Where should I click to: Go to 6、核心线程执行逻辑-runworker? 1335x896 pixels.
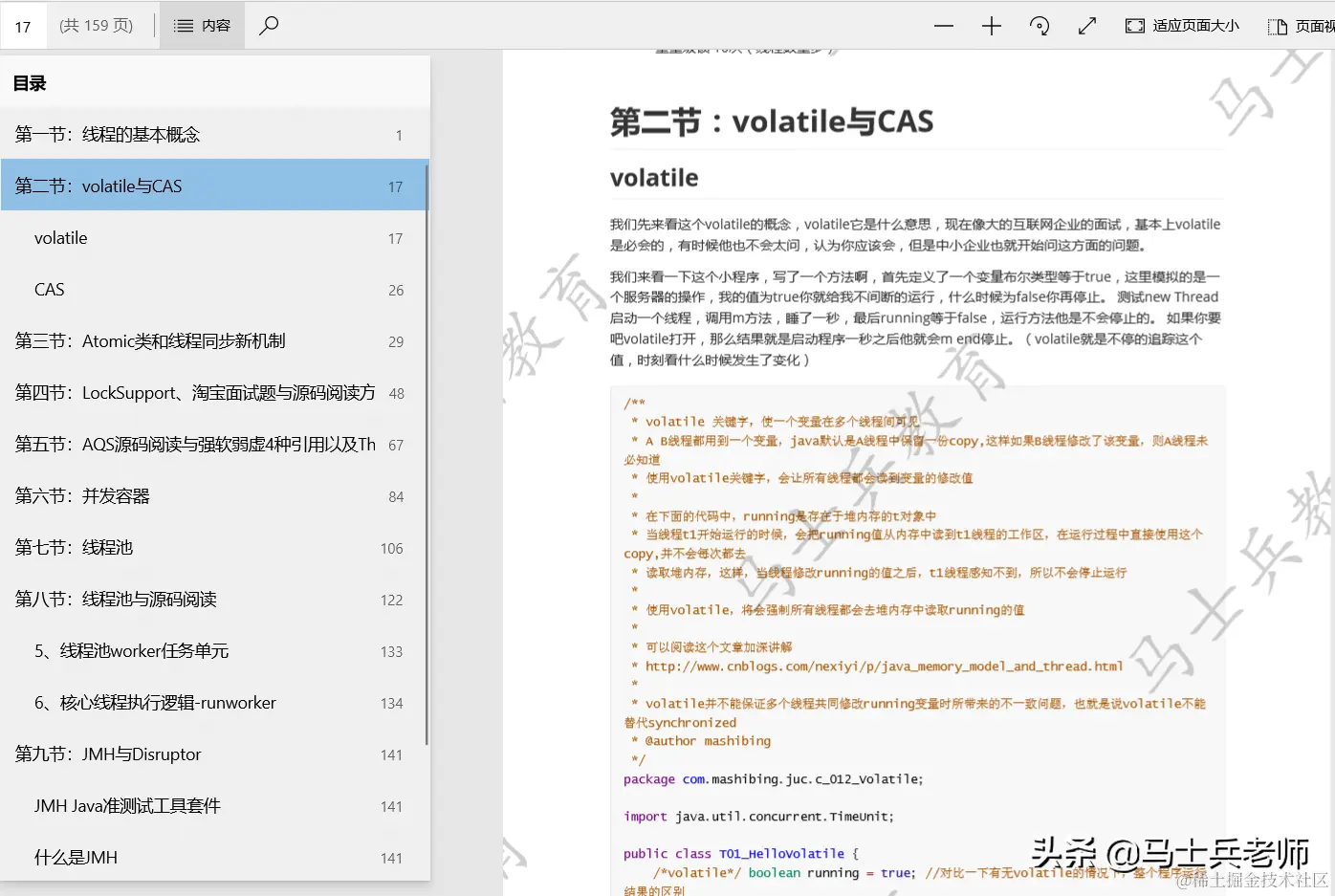tap(214, 703)
